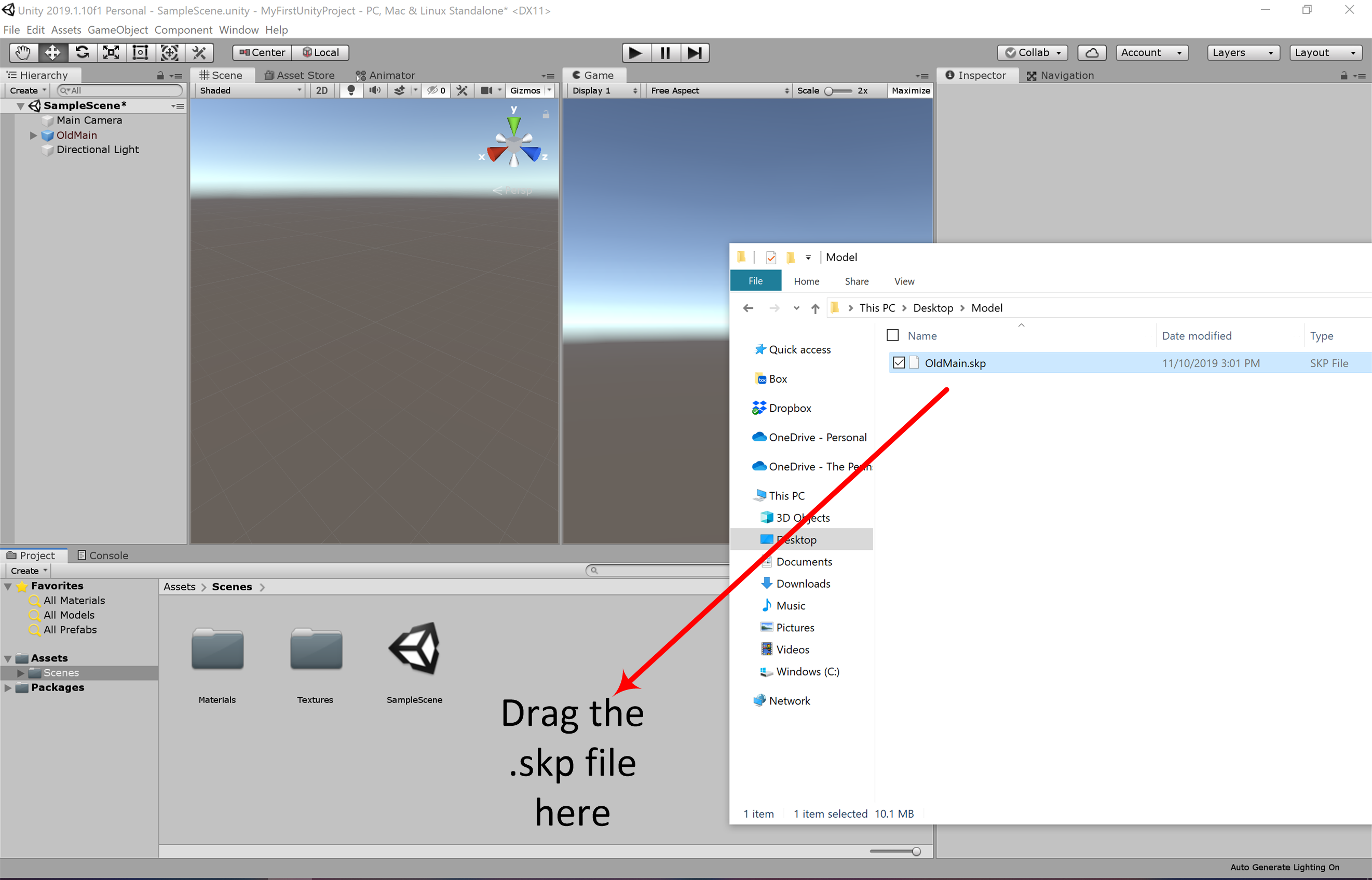Click the Play button
This screenshot has height=880, width=1372.
(x=636, y=52)
